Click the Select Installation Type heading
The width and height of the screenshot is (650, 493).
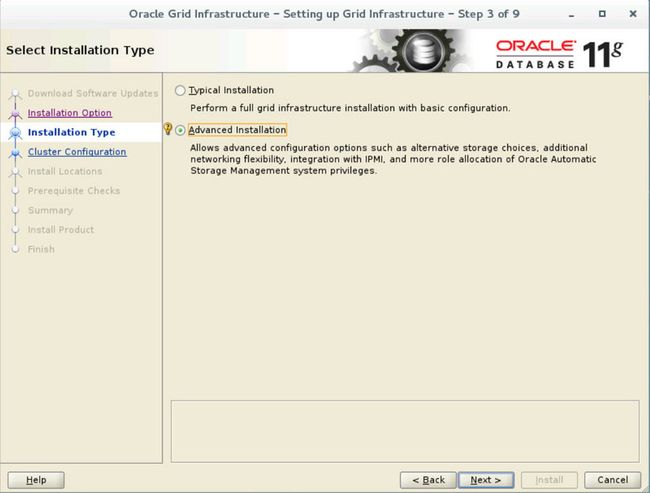pos(80,50)
